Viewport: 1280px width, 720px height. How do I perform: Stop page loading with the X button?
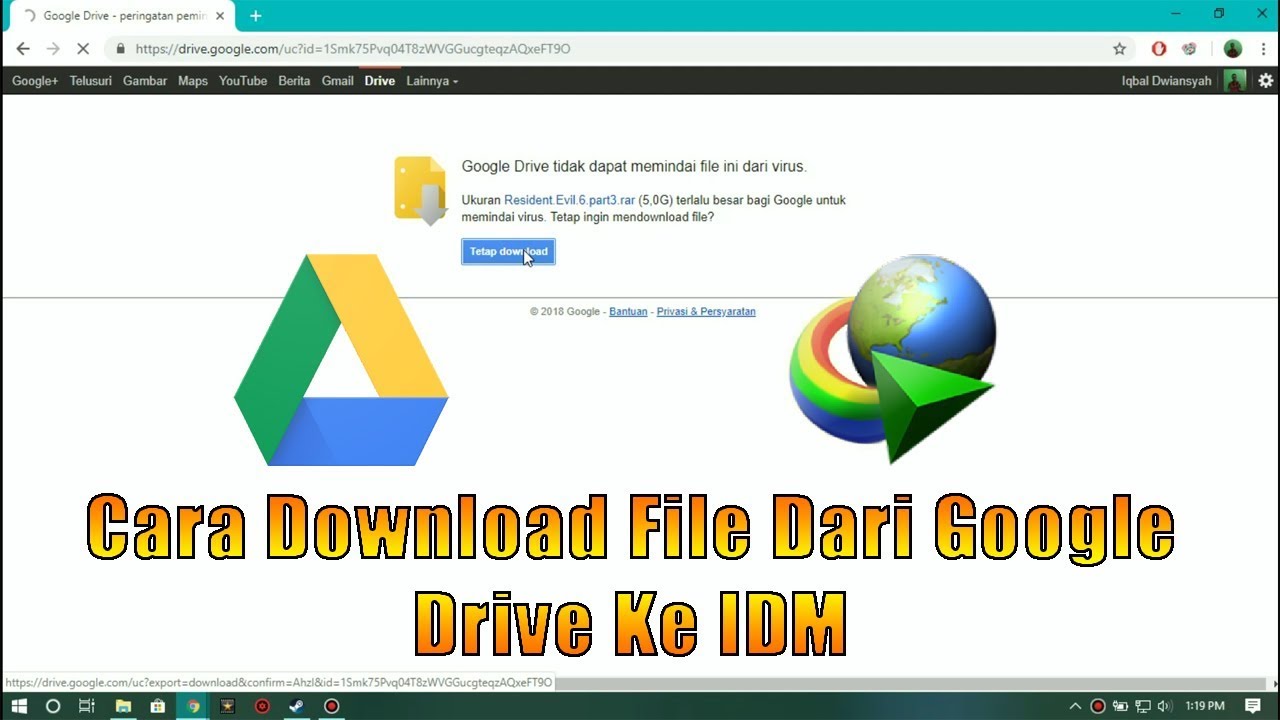tap(83, 48)
